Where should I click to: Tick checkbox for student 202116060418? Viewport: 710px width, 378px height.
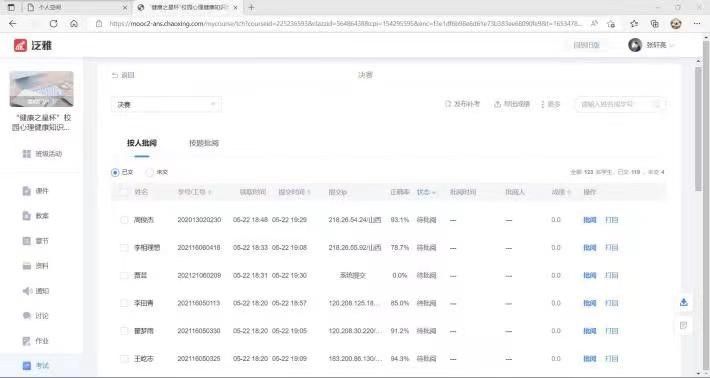click(124, 248)
